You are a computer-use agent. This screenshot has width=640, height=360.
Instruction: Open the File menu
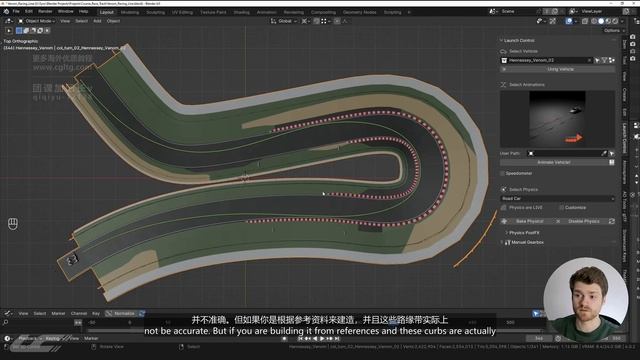(16, 11)
